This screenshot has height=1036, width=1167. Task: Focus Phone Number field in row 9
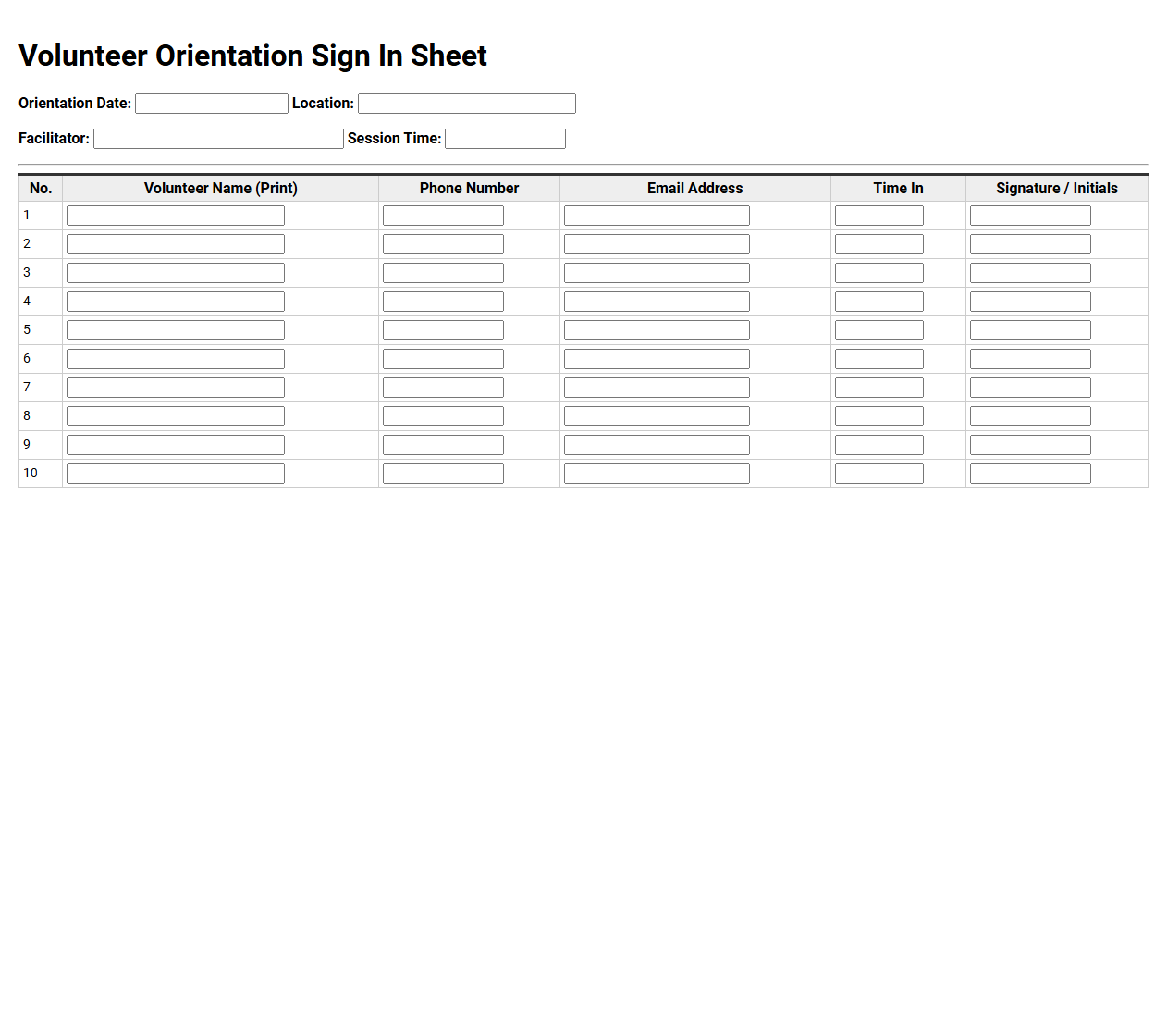[x=443, y=445]
